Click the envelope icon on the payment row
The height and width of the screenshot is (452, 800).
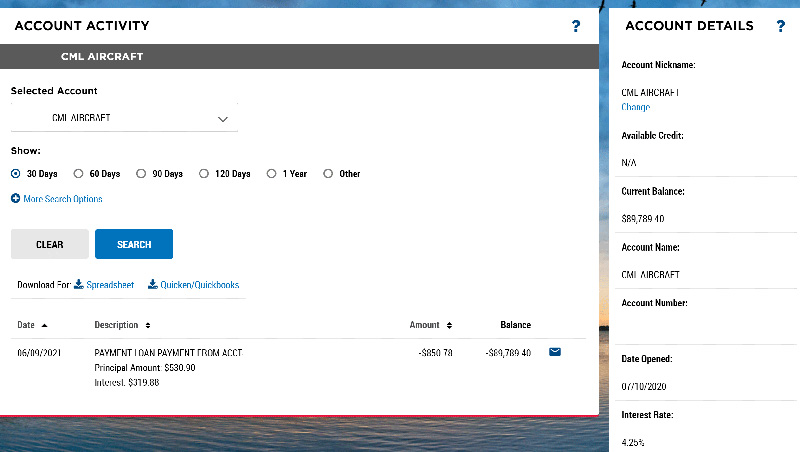[555, 352]
